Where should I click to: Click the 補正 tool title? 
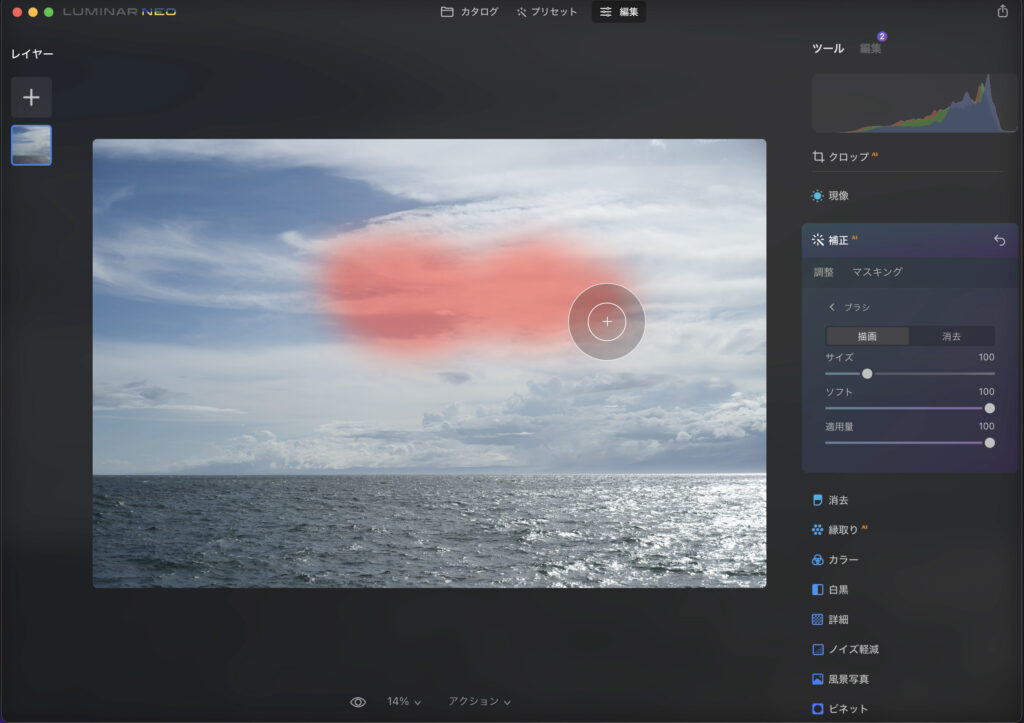pyautogui.click(x=839, y=240)
